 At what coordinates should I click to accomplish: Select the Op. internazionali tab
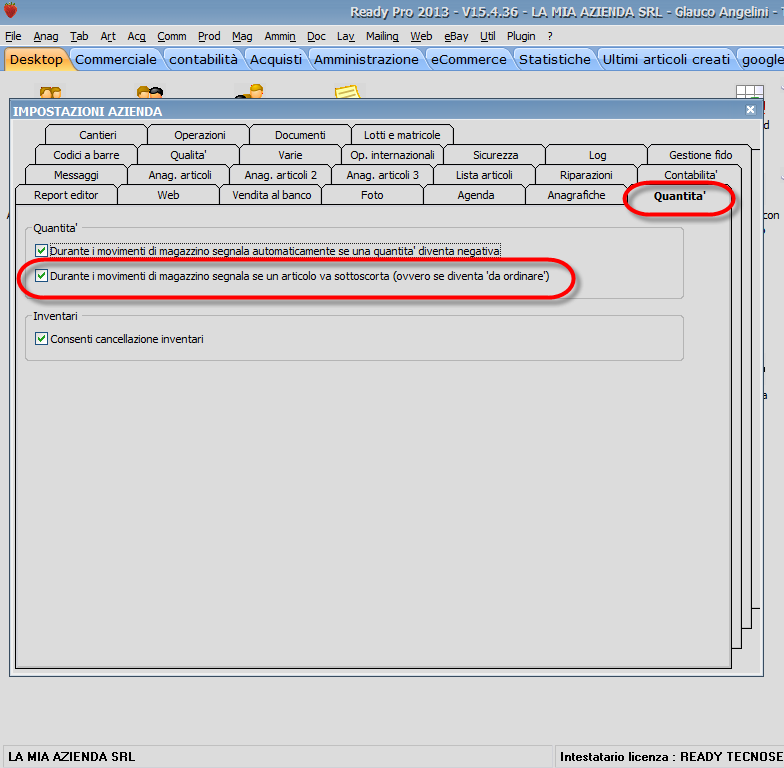(392, 154)
